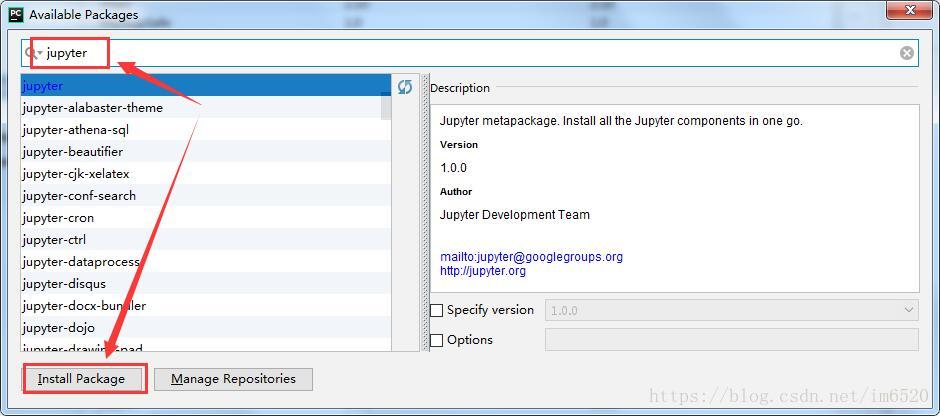Select jupyter-disqus in the list

click(x=206, y=284)
